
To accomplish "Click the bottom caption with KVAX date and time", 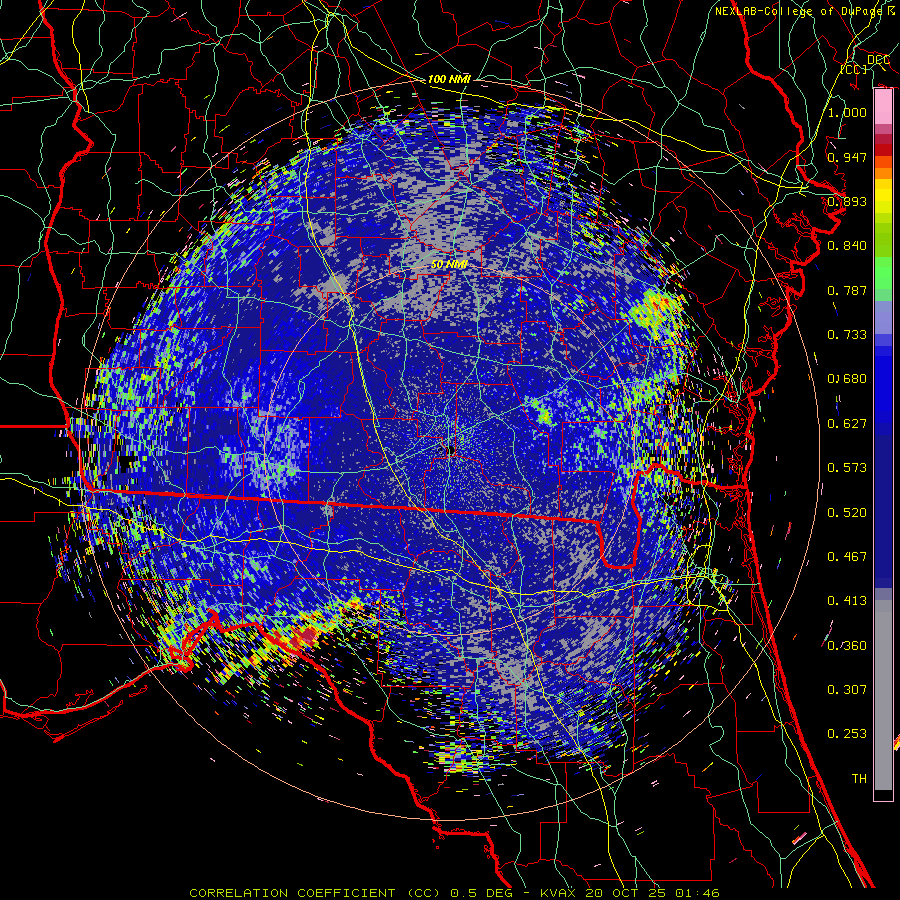I will coord(454,893).
